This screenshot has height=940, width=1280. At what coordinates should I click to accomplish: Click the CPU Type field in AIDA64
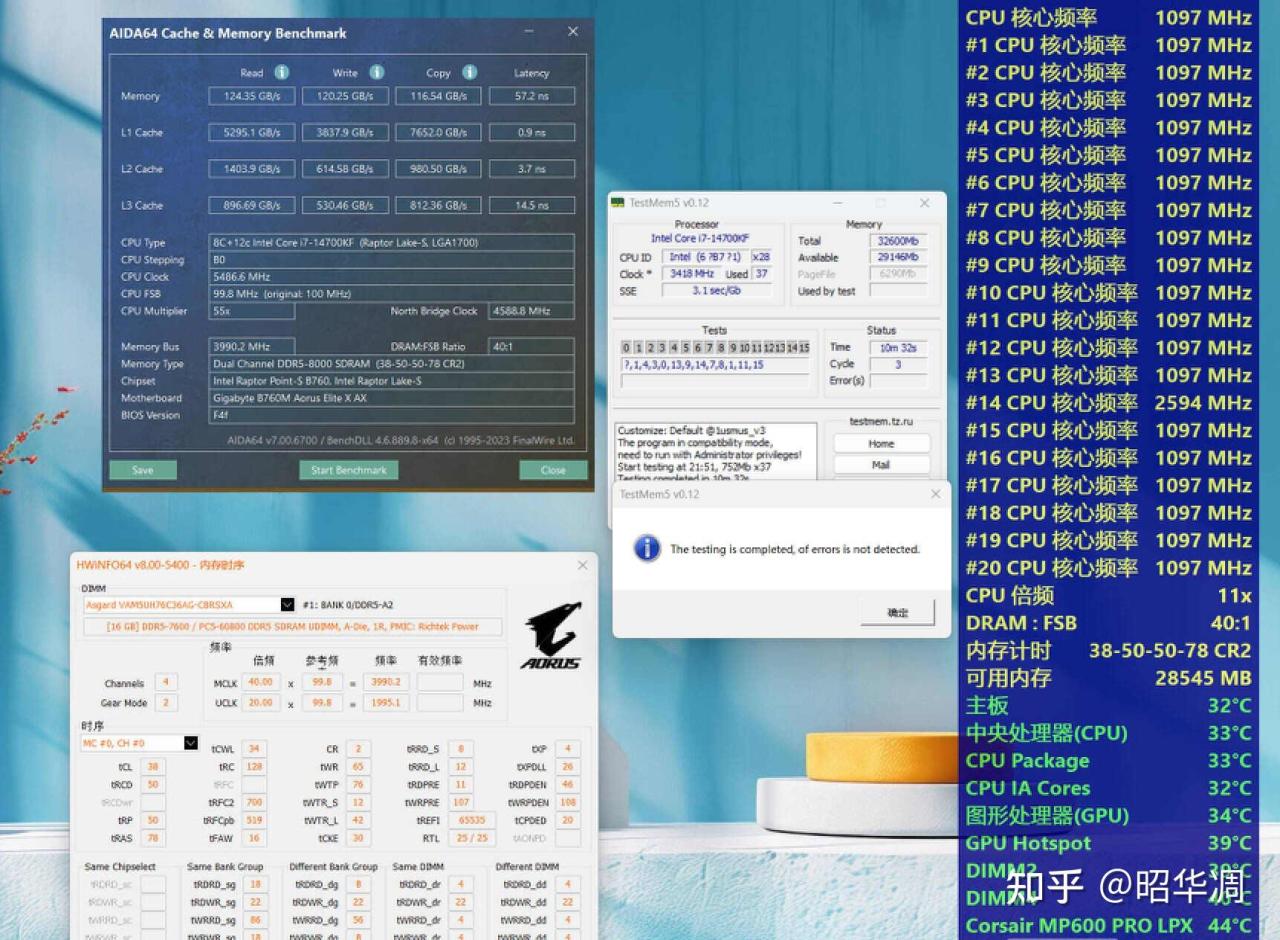[392, 242]
